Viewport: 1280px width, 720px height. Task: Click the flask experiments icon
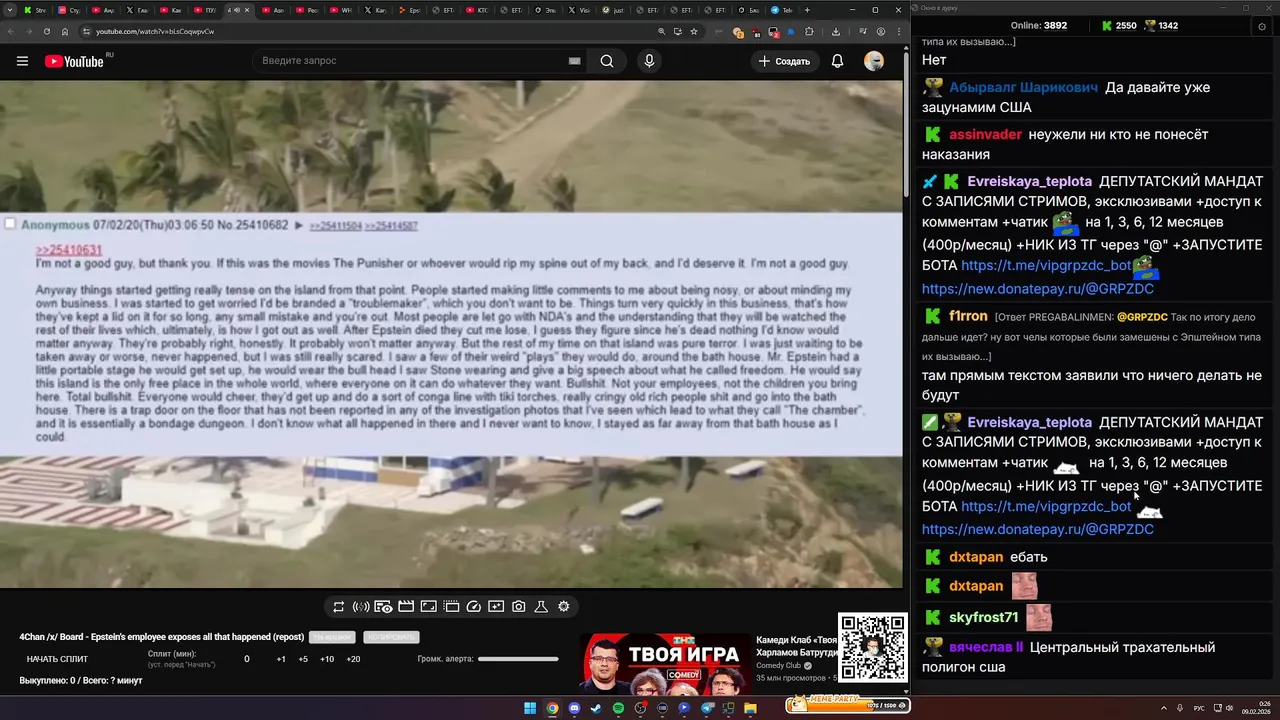click(x=541, y=607)
